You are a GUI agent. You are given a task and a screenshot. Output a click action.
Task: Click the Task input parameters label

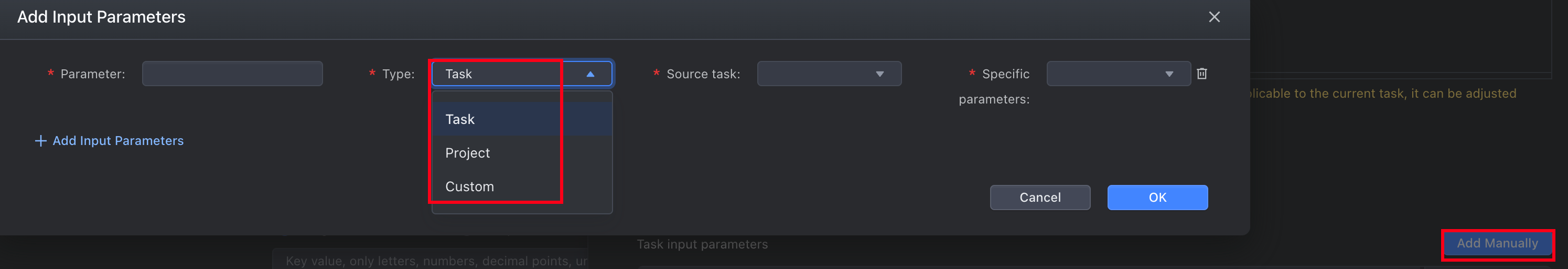click(x=702, y=245)
